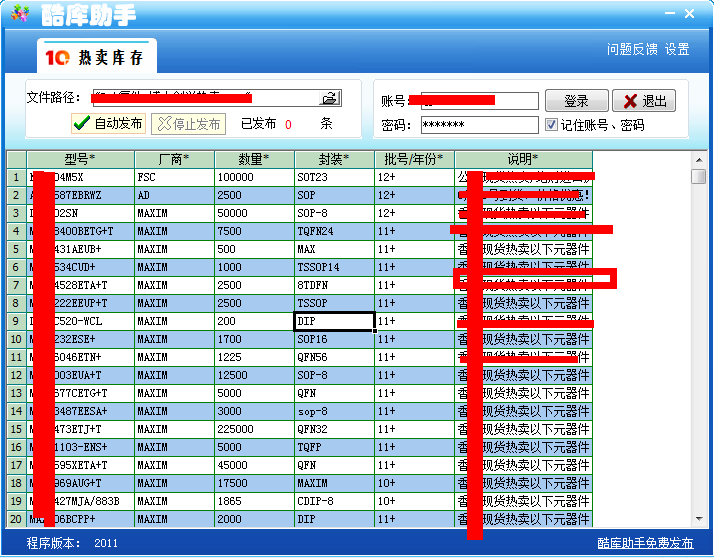714x558 pixels.
Task: Minimize the 酷库助手 window
Action: pyautogui.click(x=670, y=13)
